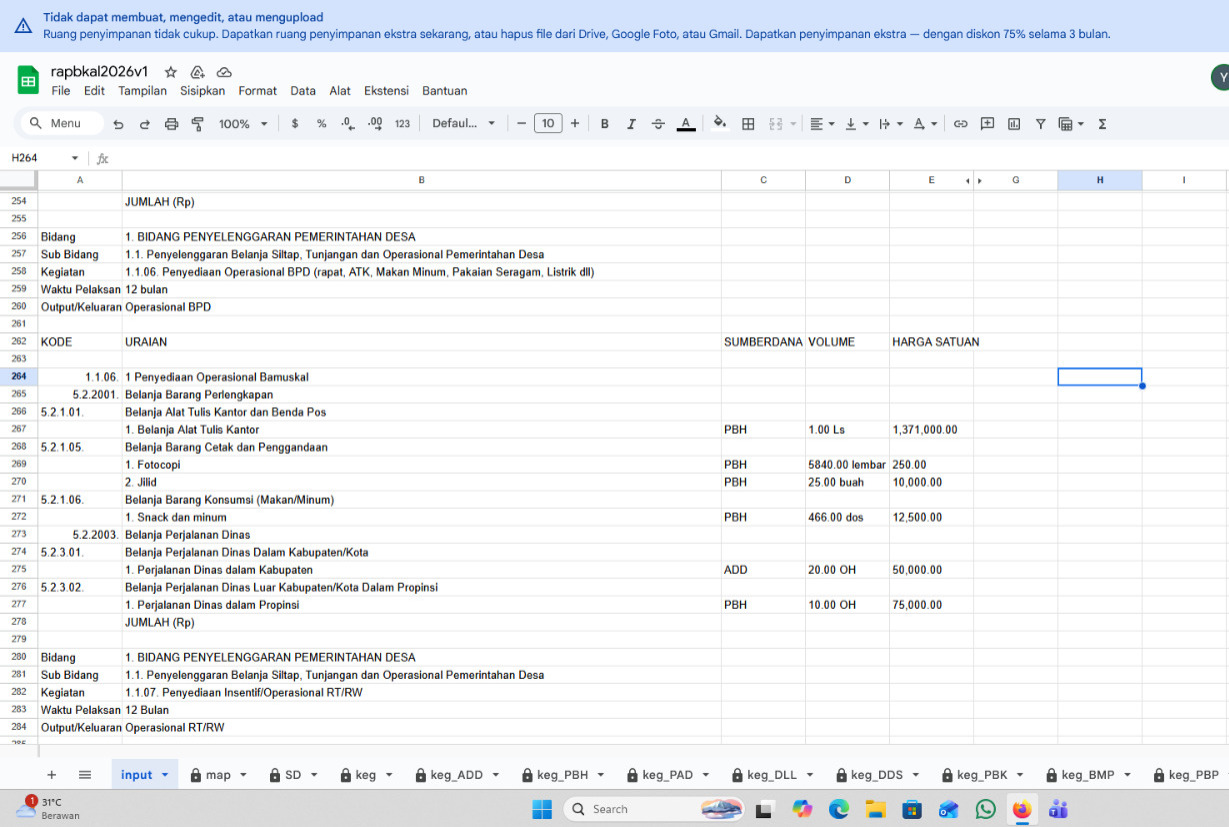1229x827 pixels.
Task: Toggle bold formatting
Action: (x=605, y=124)
